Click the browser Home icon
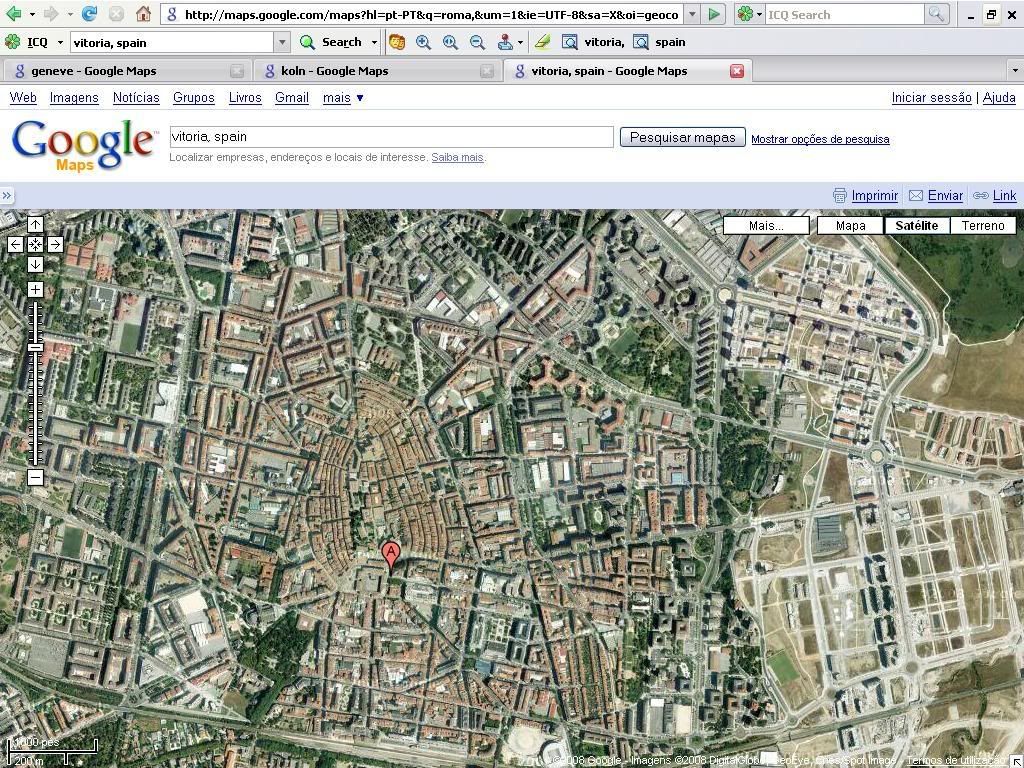Image resolution: width=1024 pixels, height=768 pixels. coord(143,14)
